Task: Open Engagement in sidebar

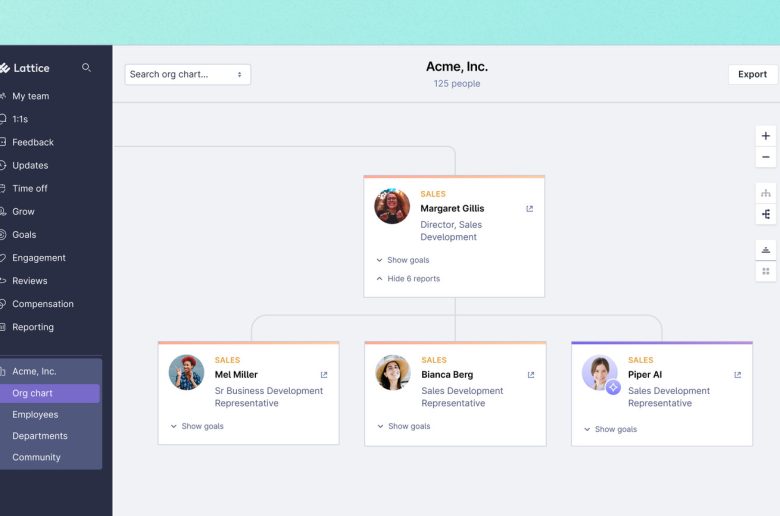Action: 38,258
